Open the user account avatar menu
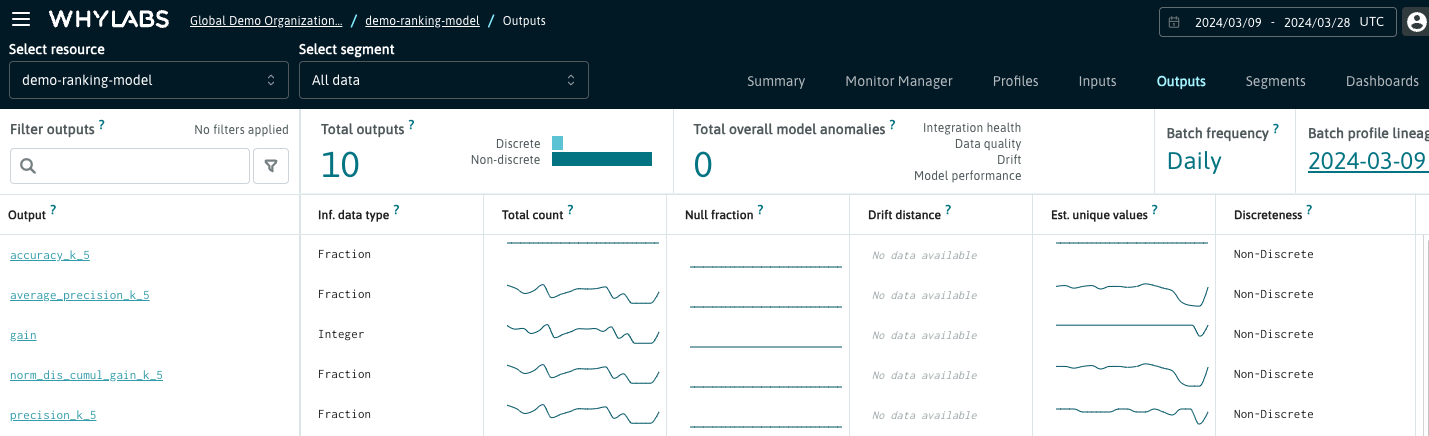This screenshot has width=1429, height=436. (1416, 22)
